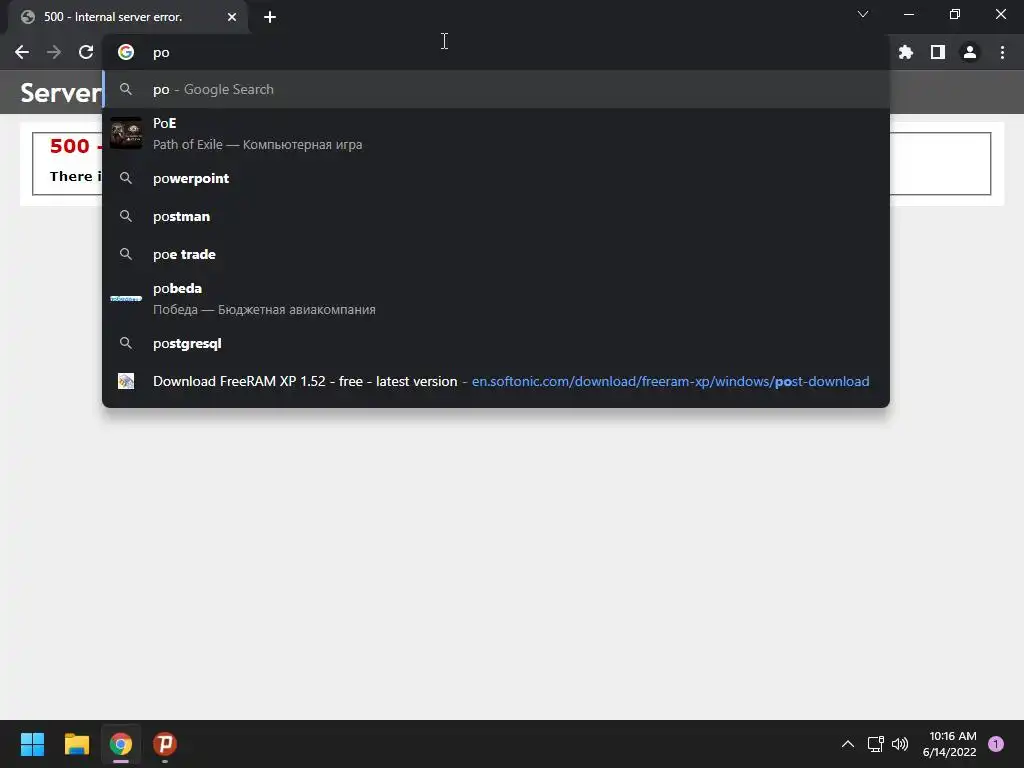Minimize the Chrome window

coord(909,14)
